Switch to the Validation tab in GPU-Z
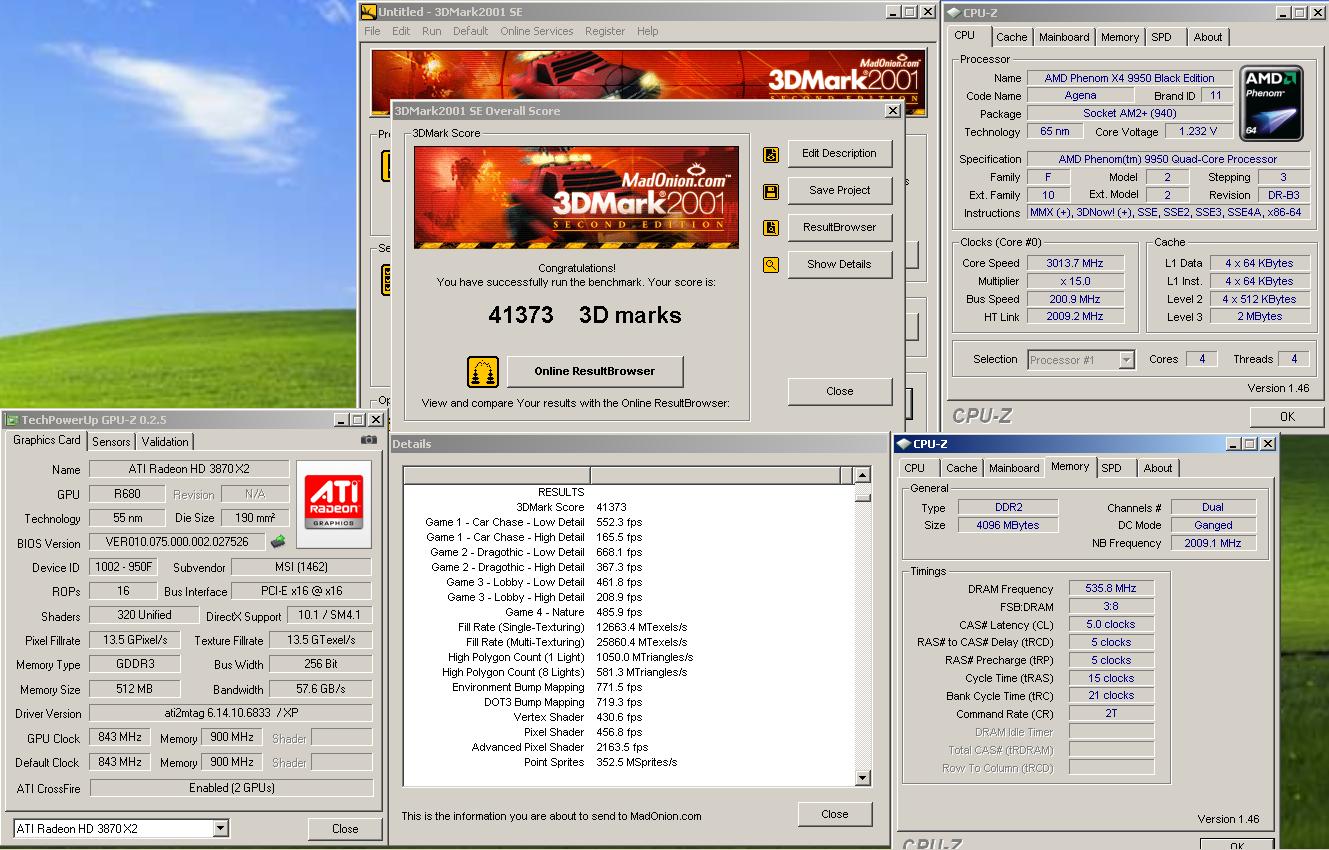 coord(165,442)
